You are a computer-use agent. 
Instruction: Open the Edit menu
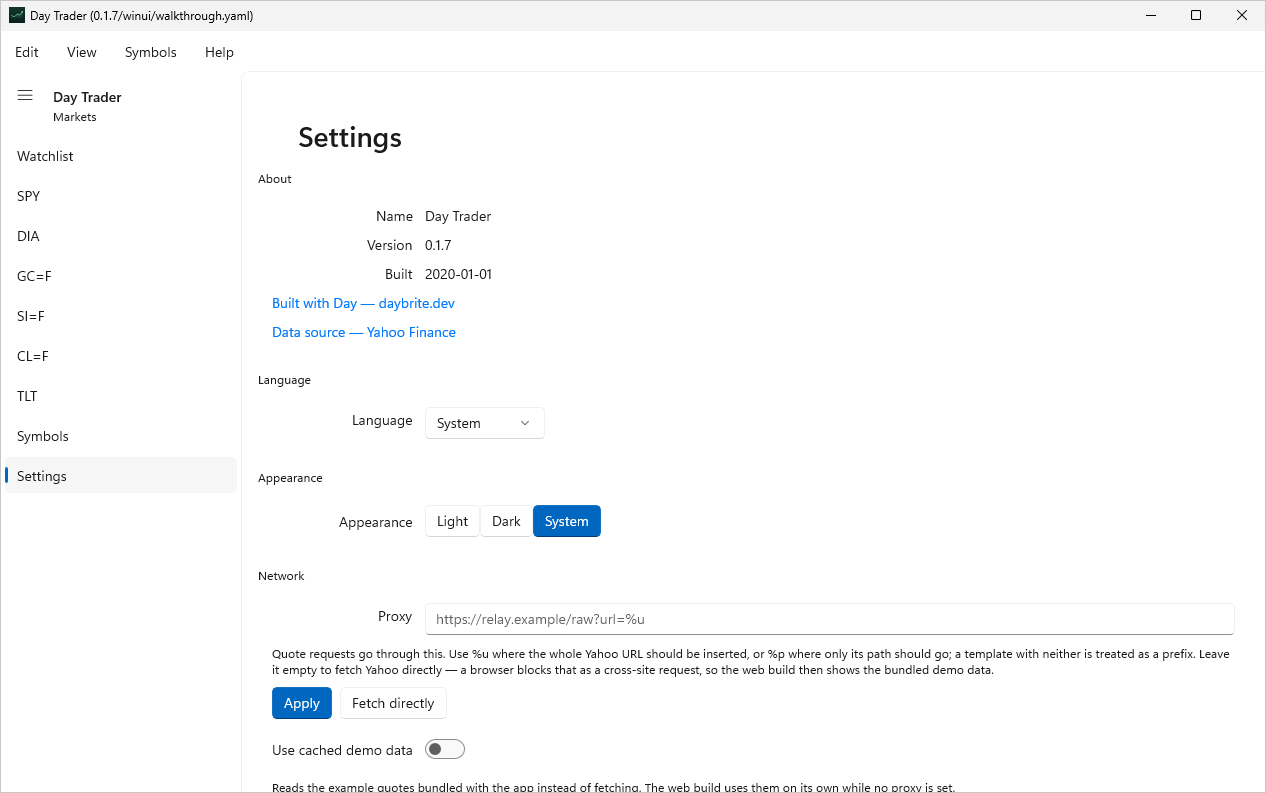click(27, 52)
